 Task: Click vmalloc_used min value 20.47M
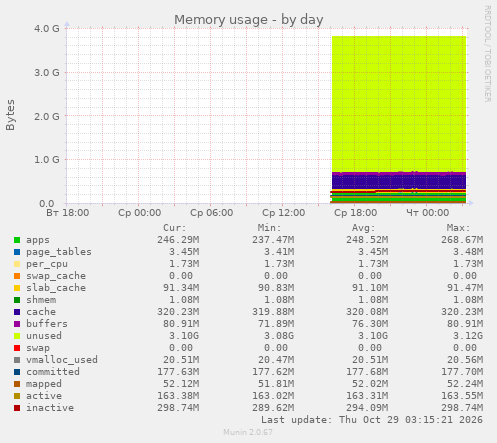pyautogui.click(x=276, y=360)
